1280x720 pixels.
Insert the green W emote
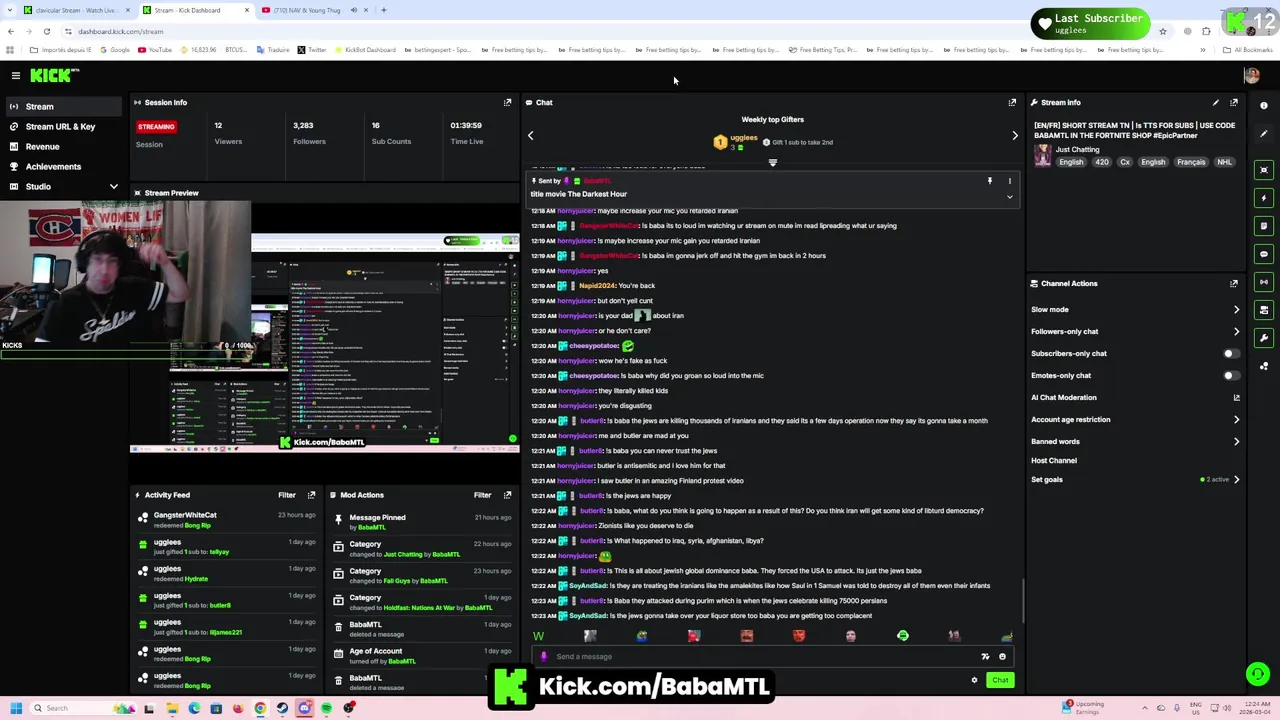pyautogui.click(x=539, y=636)
